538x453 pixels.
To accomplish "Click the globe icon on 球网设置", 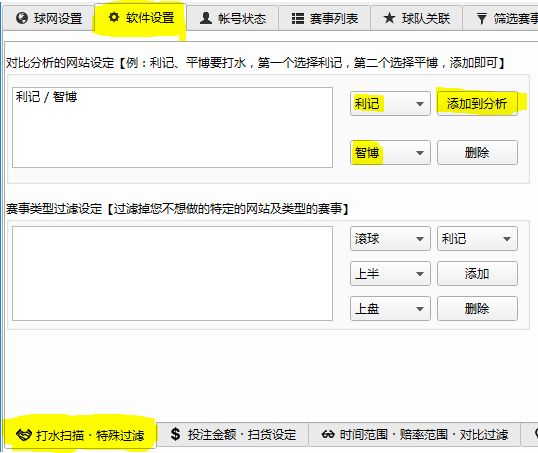I will pos(22,18).
